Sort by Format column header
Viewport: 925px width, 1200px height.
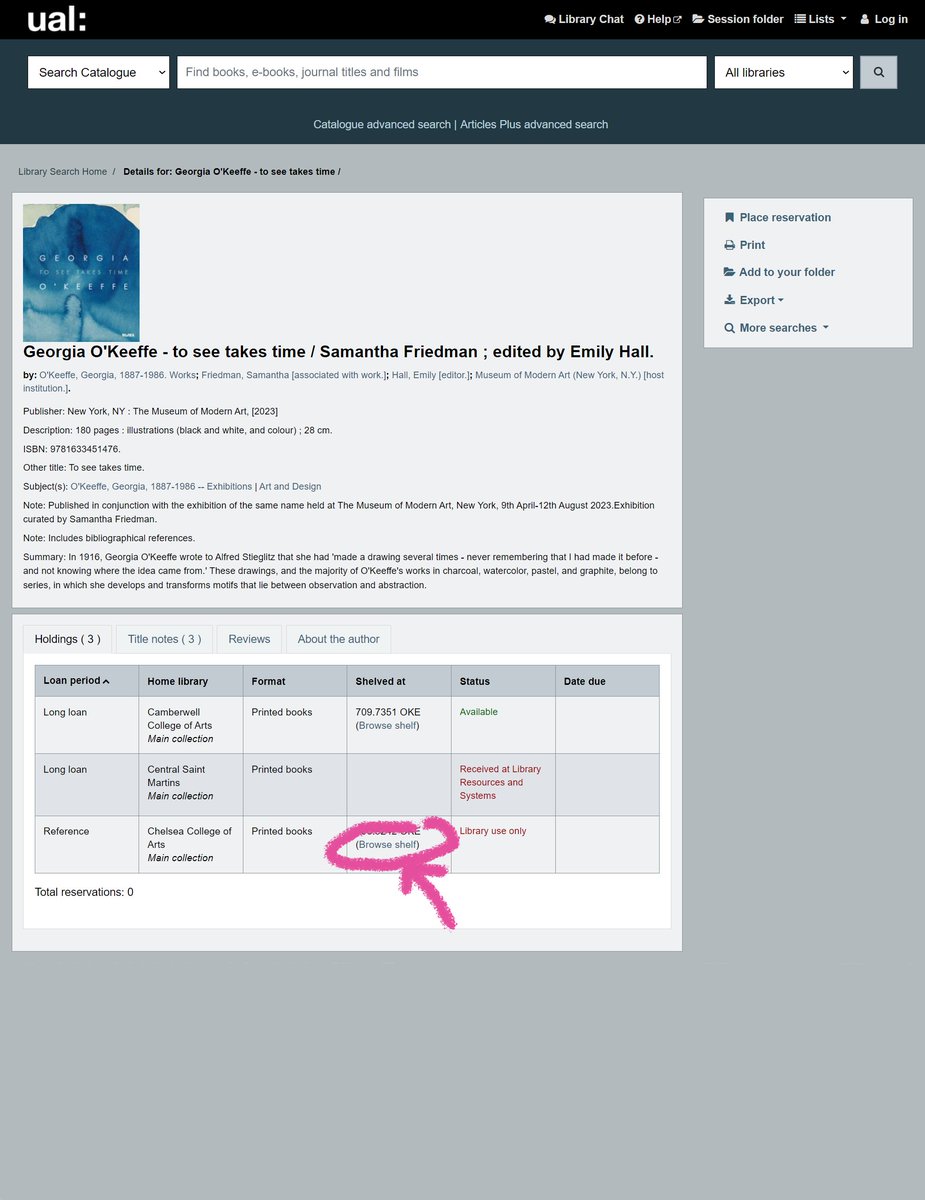point(295,681)
